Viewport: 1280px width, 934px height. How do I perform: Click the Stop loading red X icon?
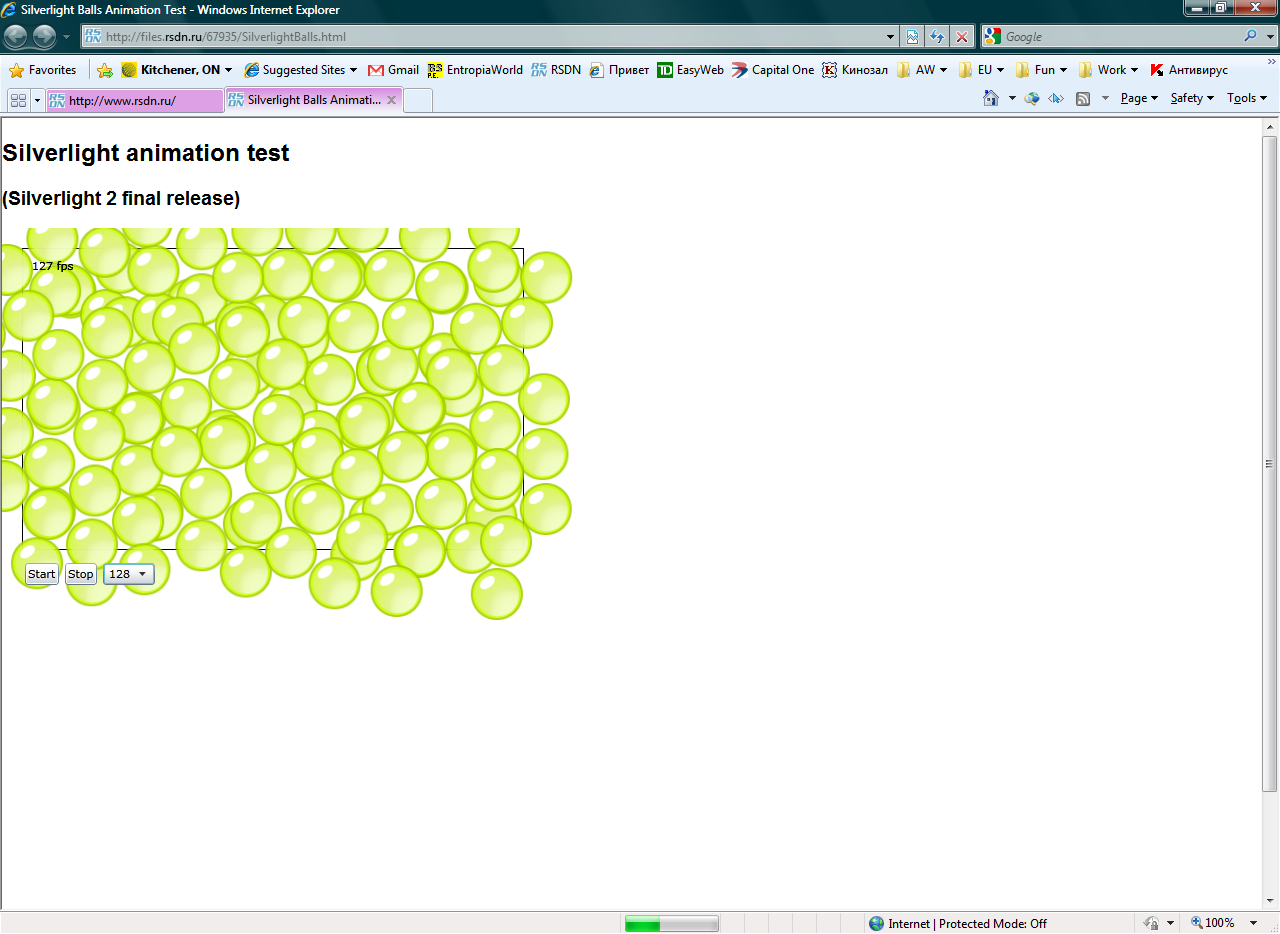(962, 37)
